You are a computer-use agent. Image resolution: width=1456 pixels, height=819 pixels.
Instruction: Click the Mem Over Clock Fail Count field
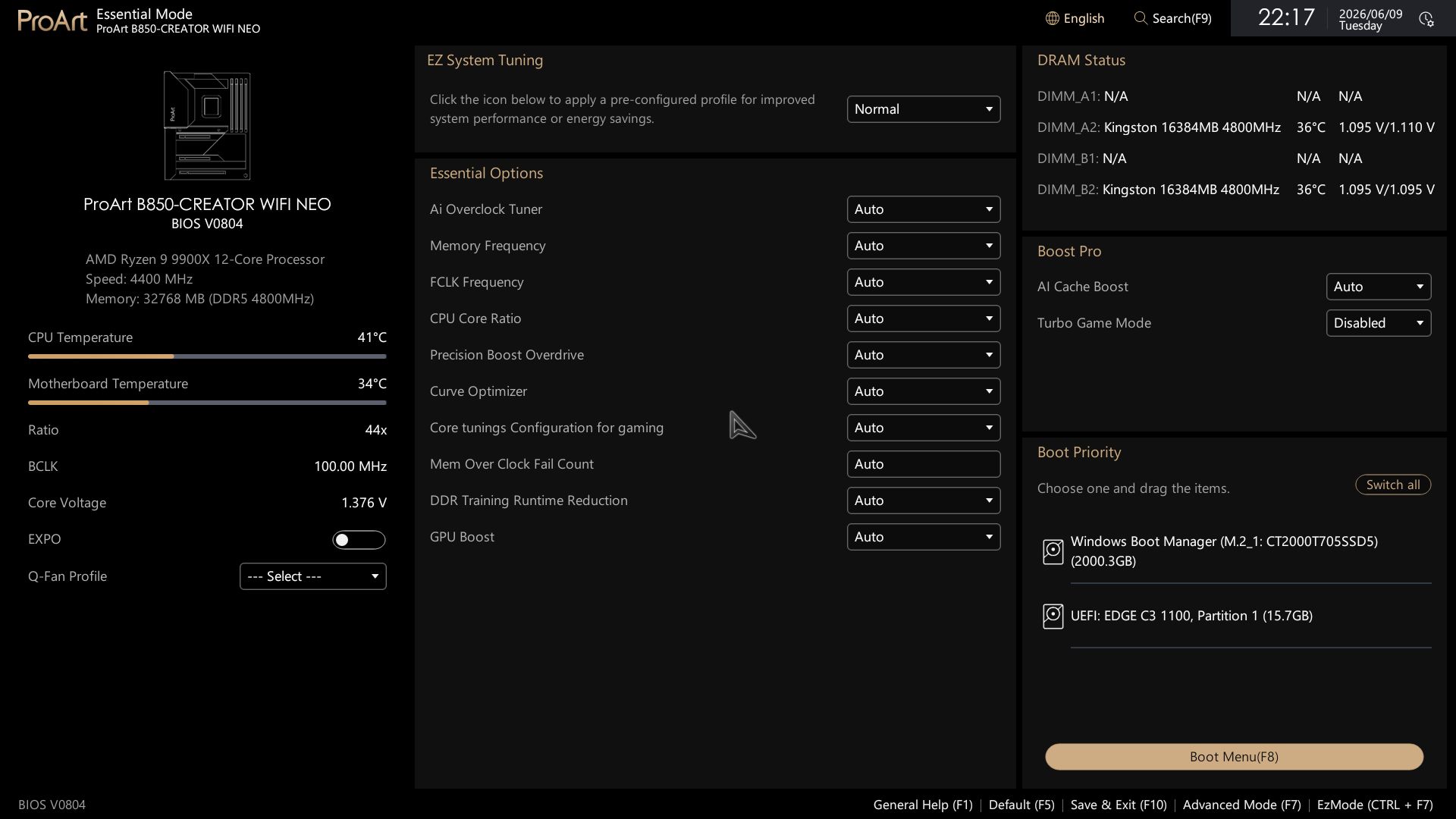tap(924, 464)
